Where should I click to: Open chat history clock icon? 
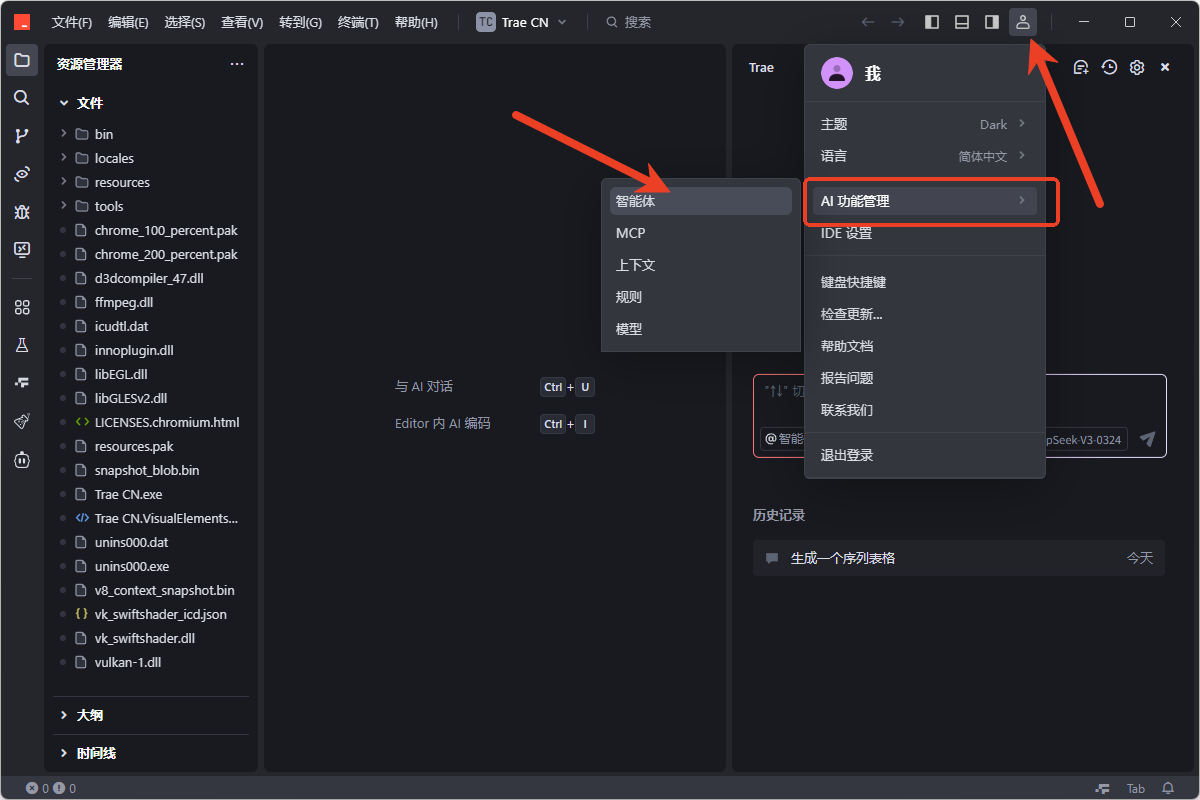pyautogui.click(x=1109, y=67)
